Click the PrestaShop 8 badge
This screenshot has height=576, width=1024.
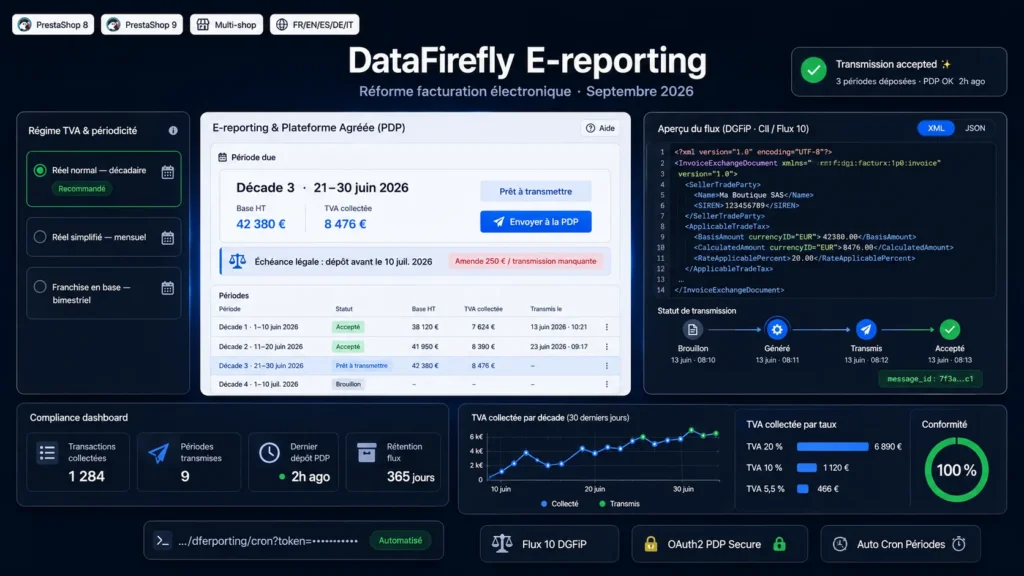coord(53,25)
